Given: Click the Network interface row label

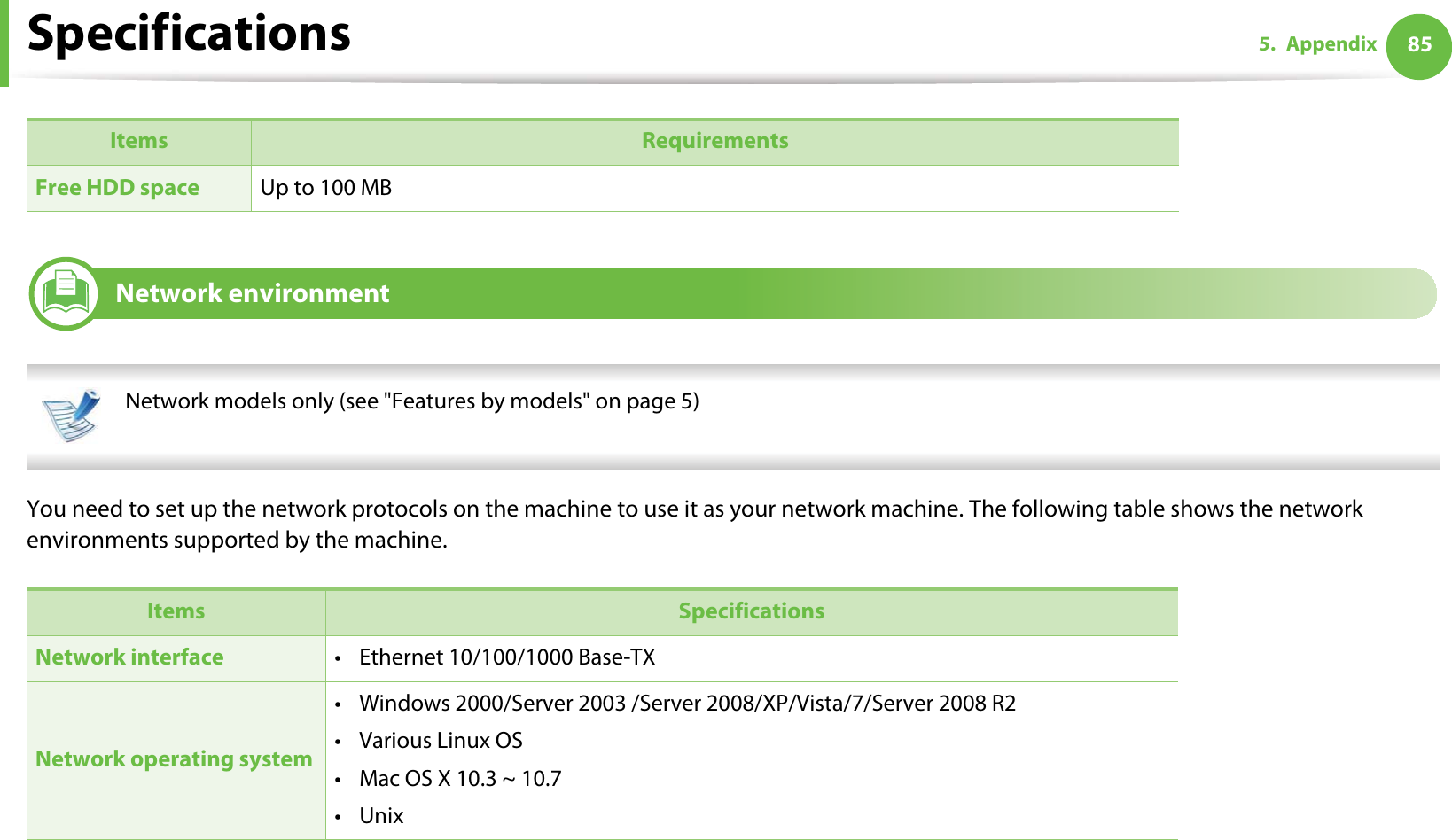Looking at the screenshot, I should [x=129, y=657].
